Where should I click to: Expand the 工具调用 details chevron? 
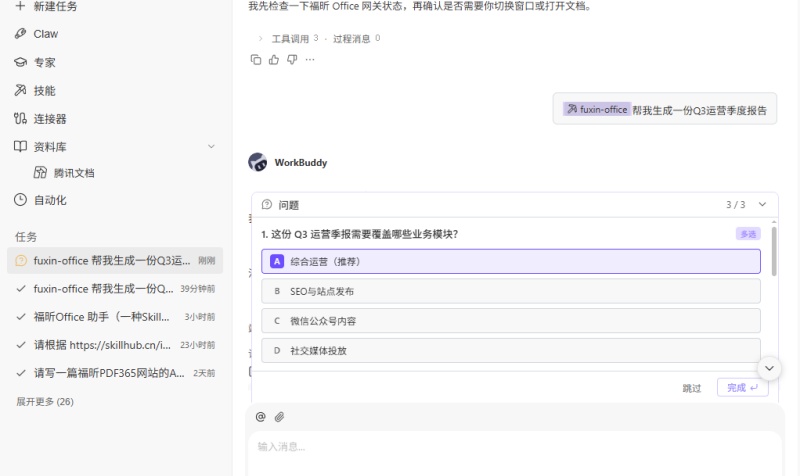pos(260,38)
